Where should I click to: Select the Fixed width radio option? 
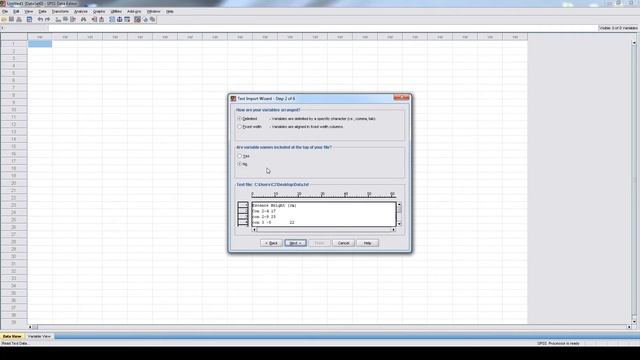click(x=240, y=127)
